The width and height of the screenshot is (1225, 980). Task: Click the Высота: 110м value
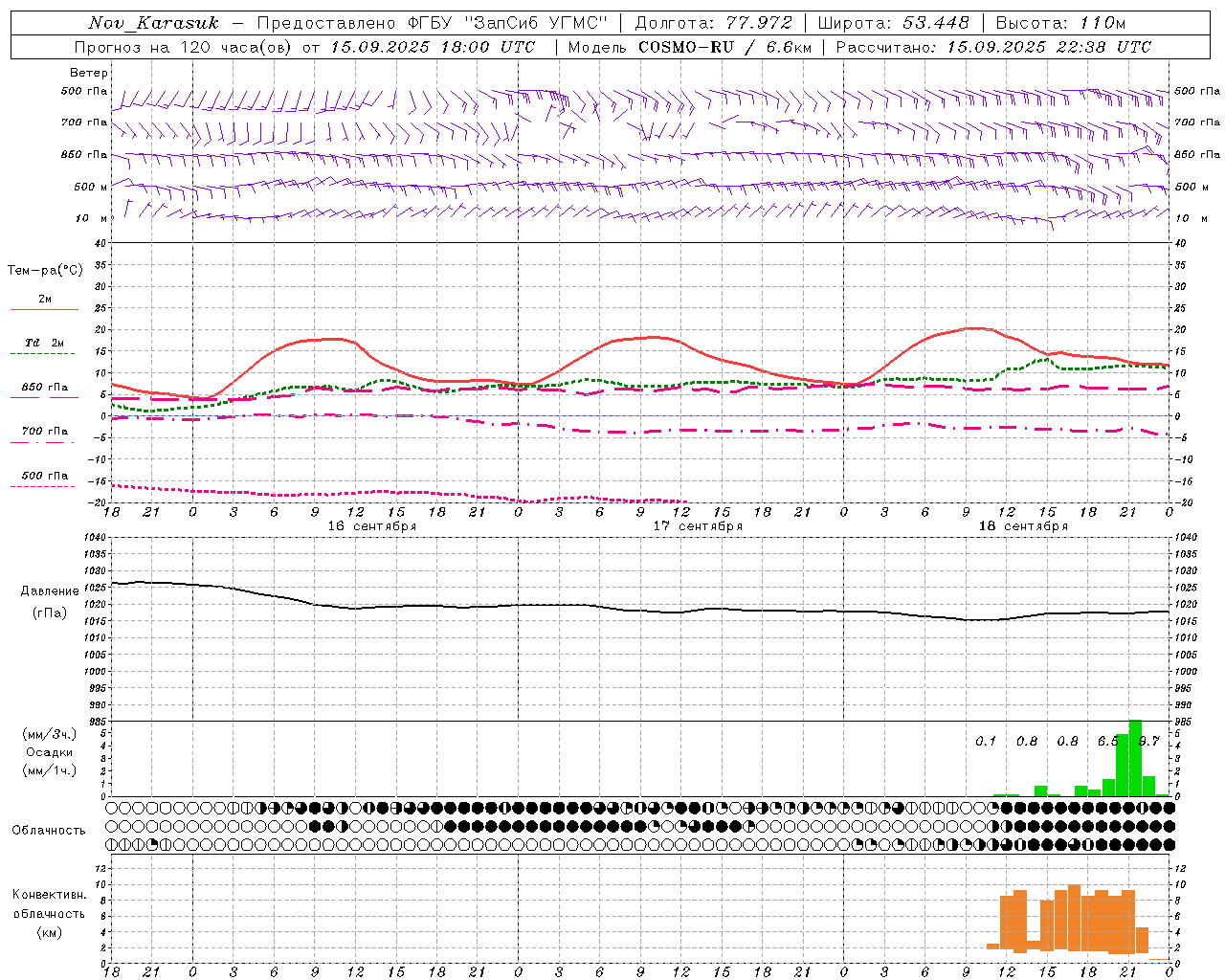1060,23
